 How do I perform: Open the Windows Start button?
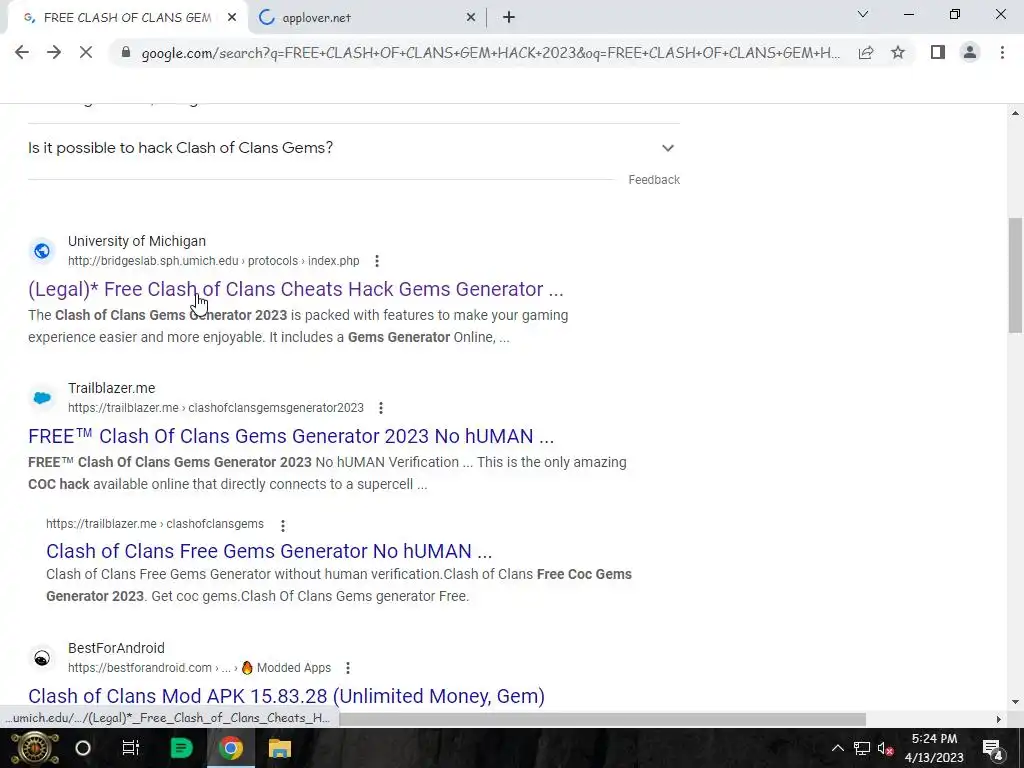pos(35,748)
